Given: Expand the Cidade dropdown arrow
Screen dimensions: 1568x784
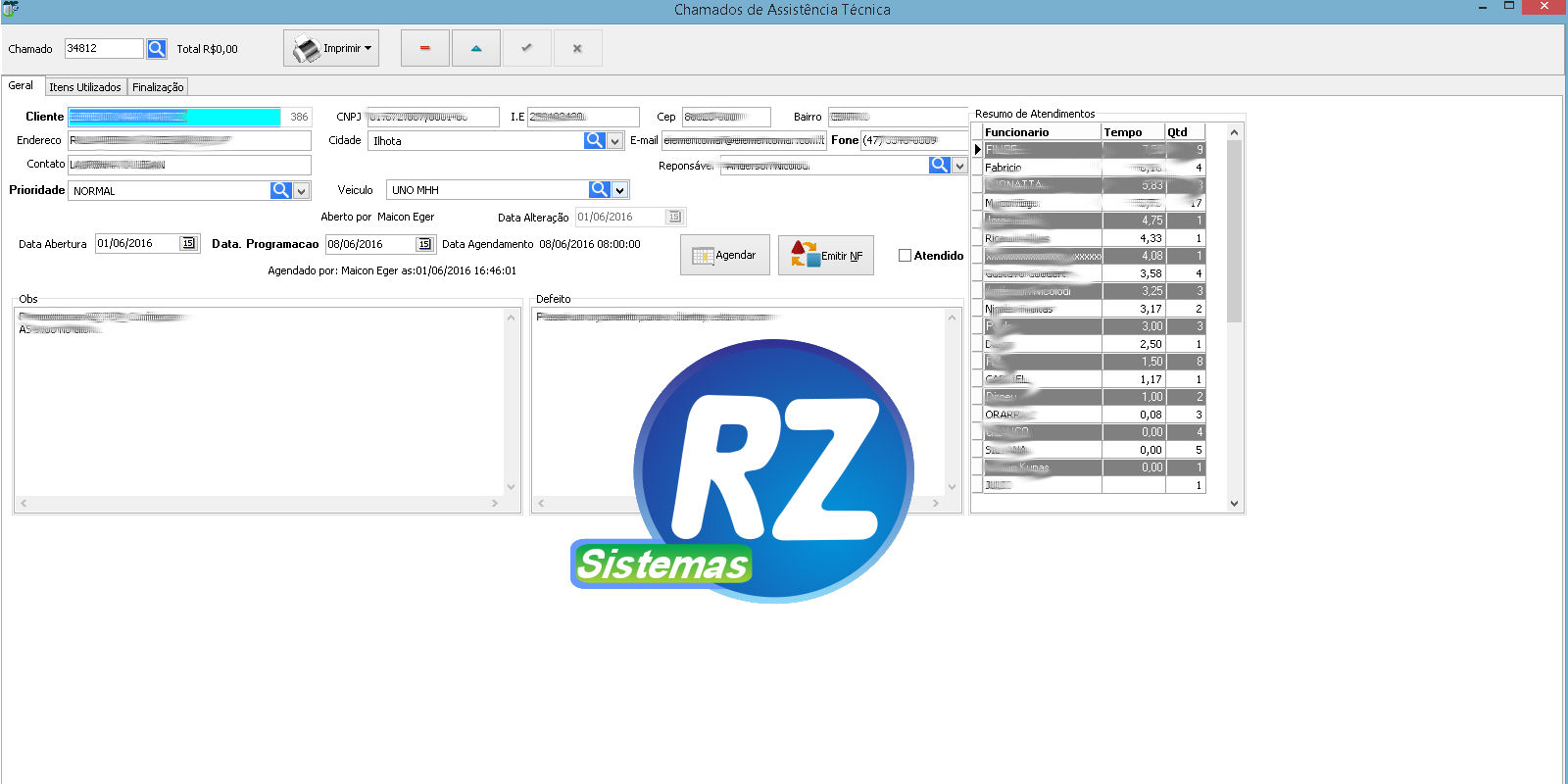Looking at the screenshot, I should pos(614,141).
